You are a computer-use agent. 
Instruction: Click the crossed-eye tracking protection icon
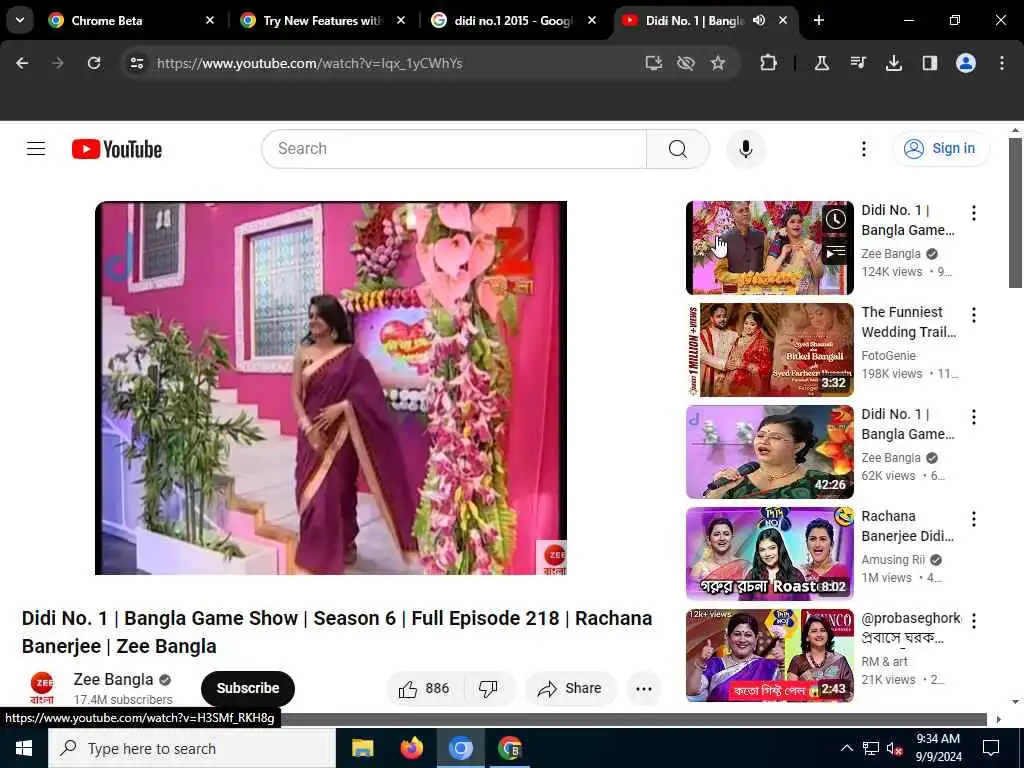click(x=686, y=63)
